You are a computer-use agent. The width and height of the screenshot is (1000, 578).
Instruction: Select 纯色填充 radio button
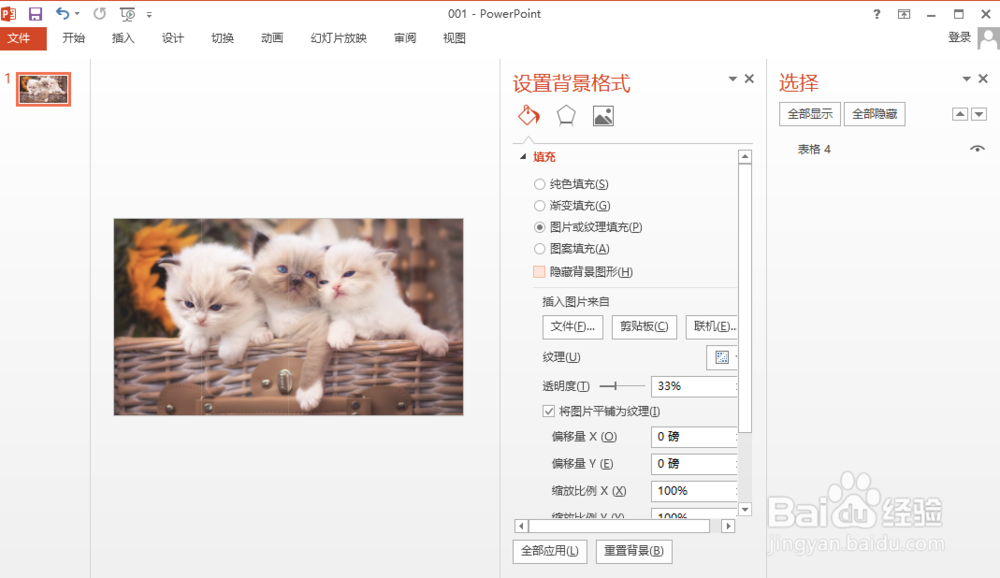pyautogui.click(x=540, y=184)
